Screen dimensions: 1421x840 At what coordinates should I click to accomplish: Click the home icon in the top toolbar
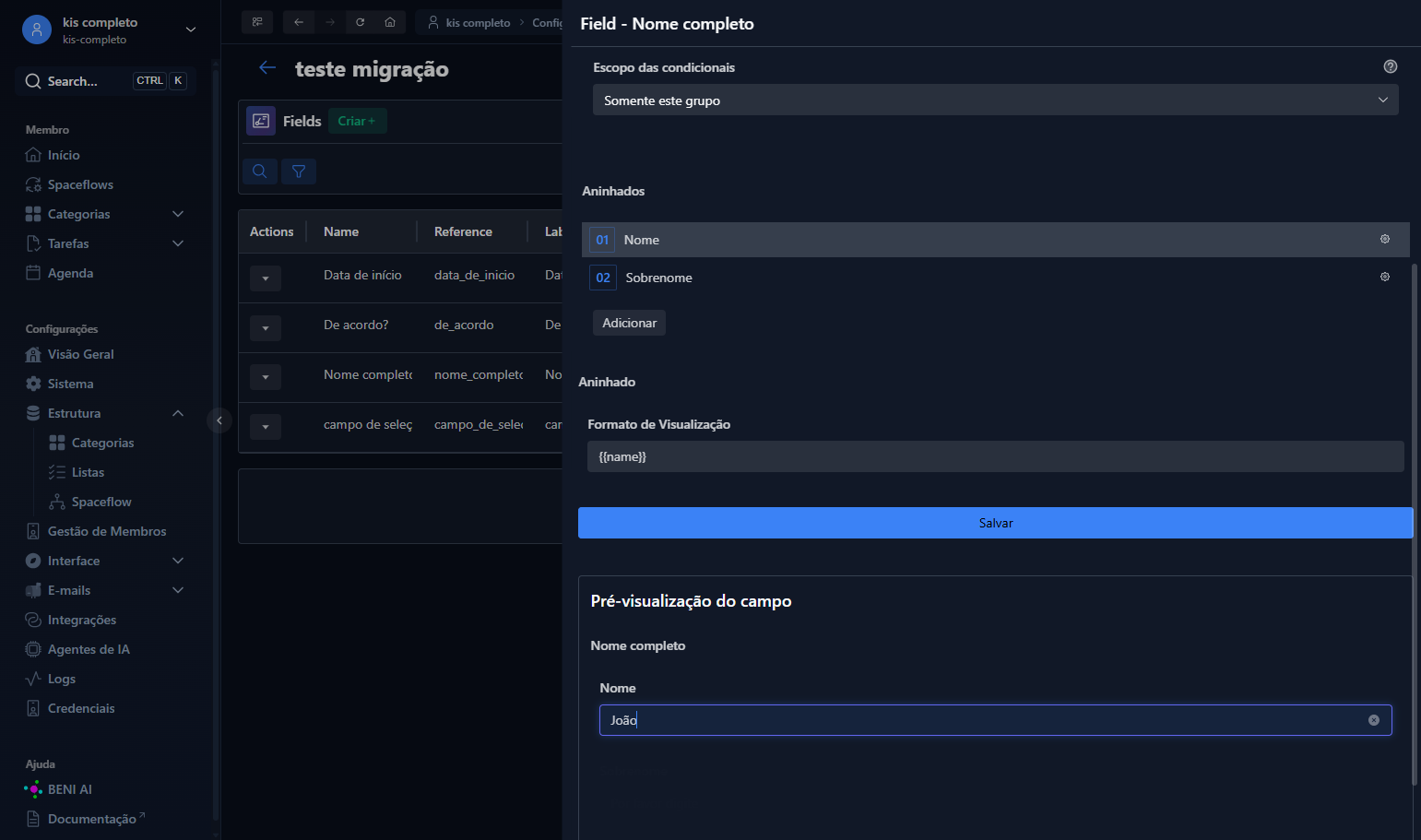(390, 22)
